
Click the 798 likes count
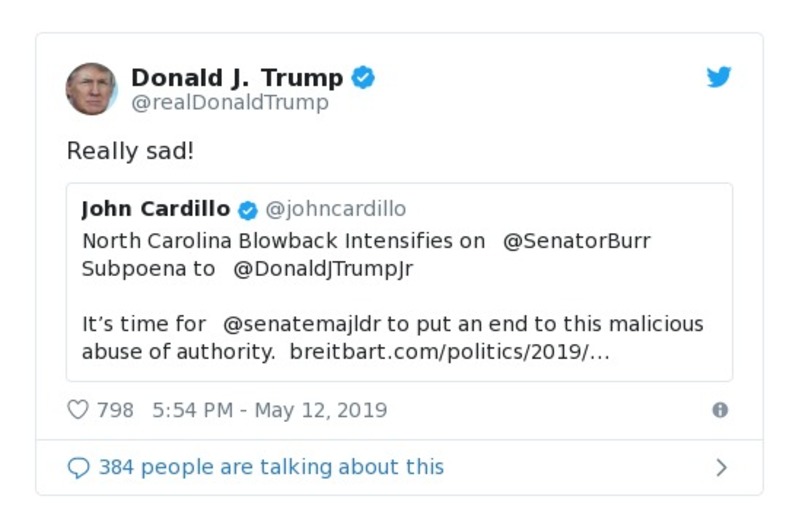(115, 410)
